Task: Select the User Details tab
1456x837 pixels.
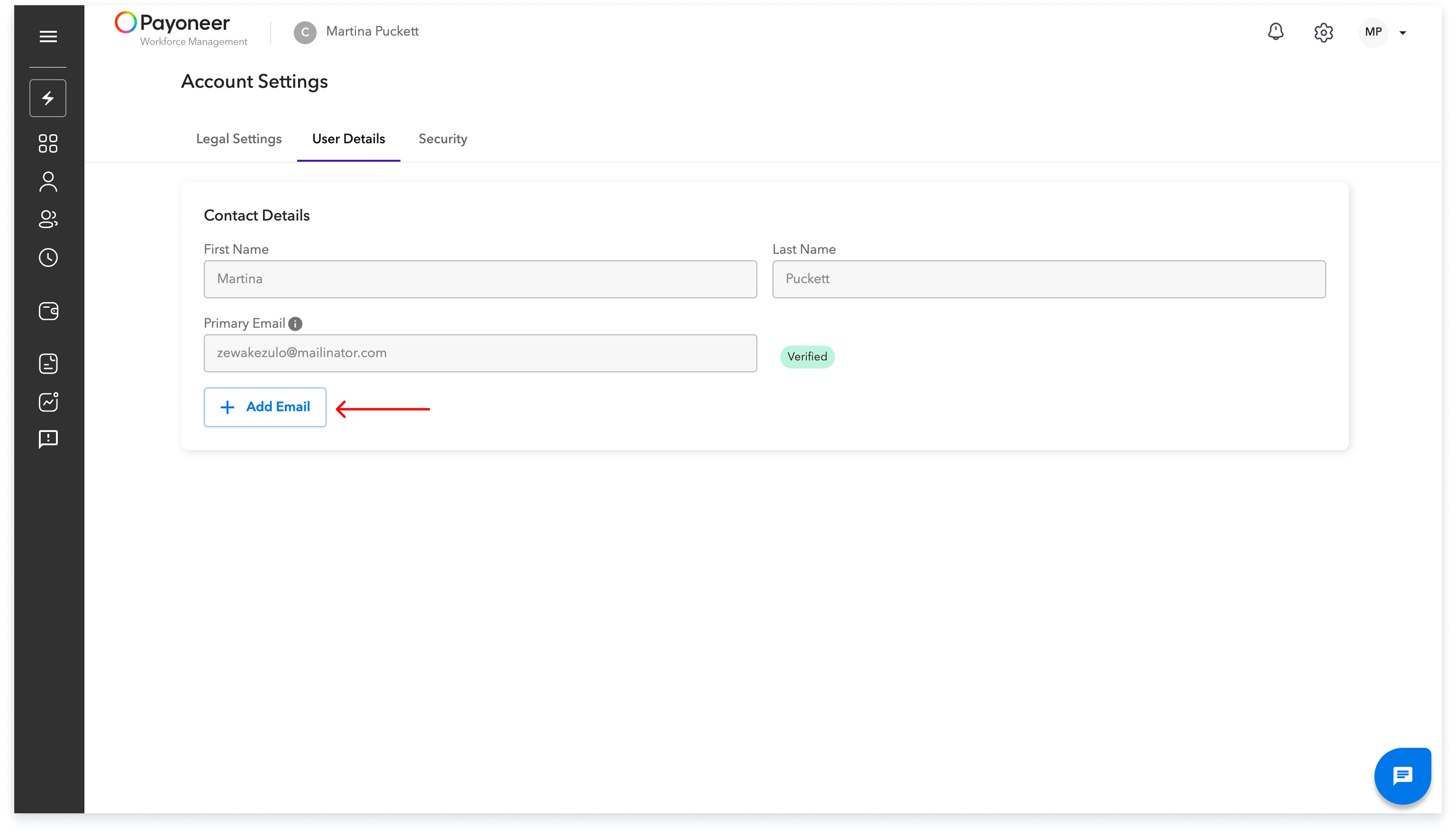Action: pyautogui.click(x=349, y=139)
